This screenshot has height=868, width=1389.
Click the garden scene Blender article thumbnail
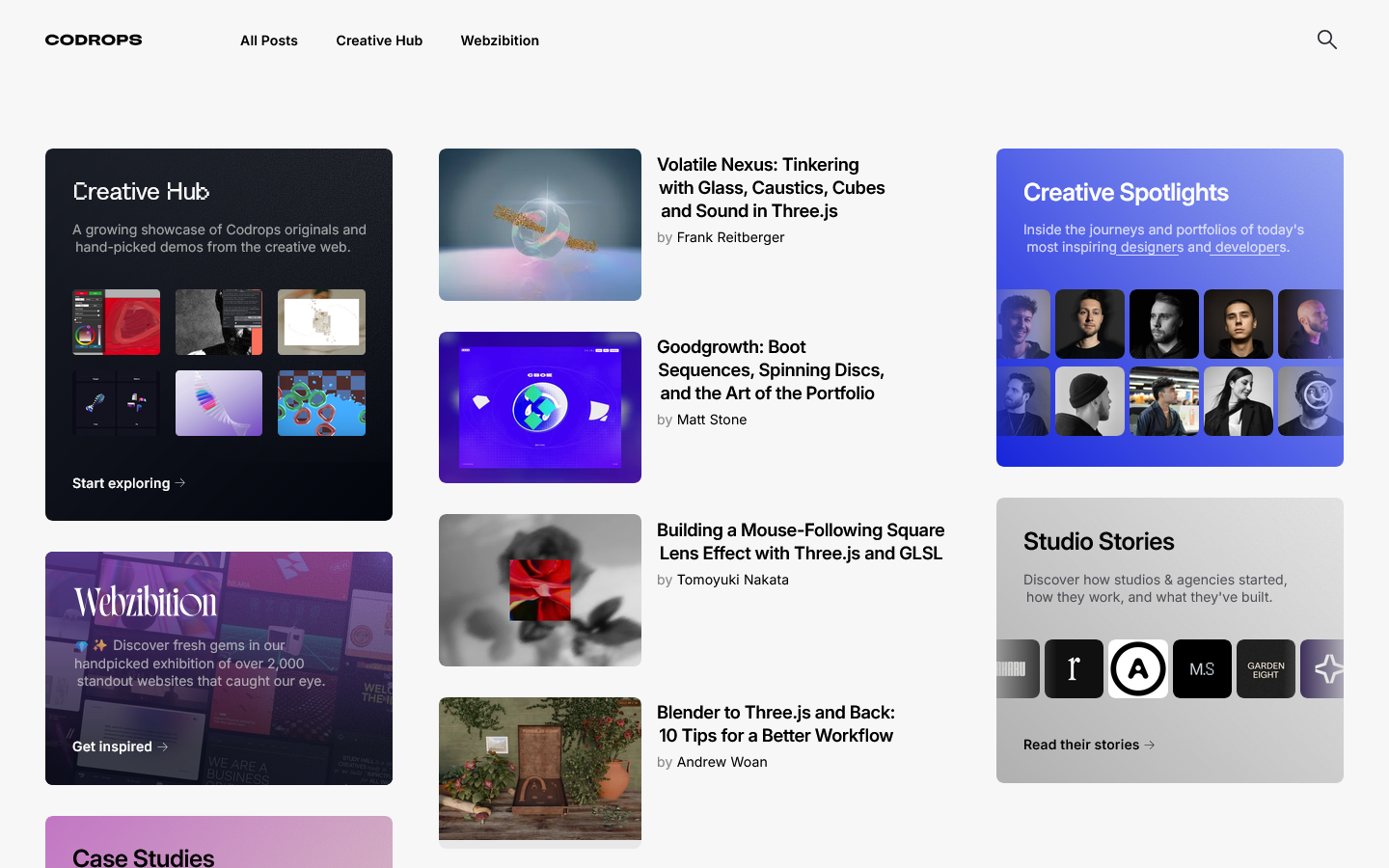pyautogui.click(x=540, y=773)
